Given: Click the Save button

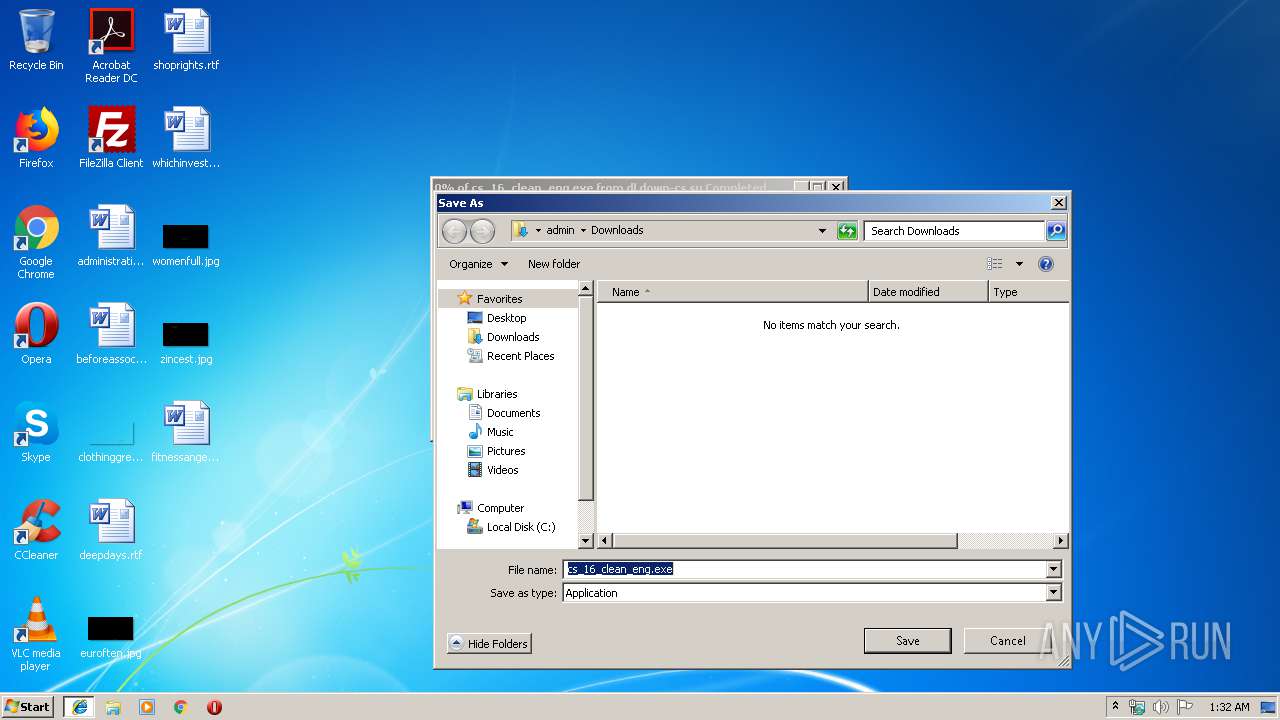Looking at the screenshot, I should coord(907,641).
